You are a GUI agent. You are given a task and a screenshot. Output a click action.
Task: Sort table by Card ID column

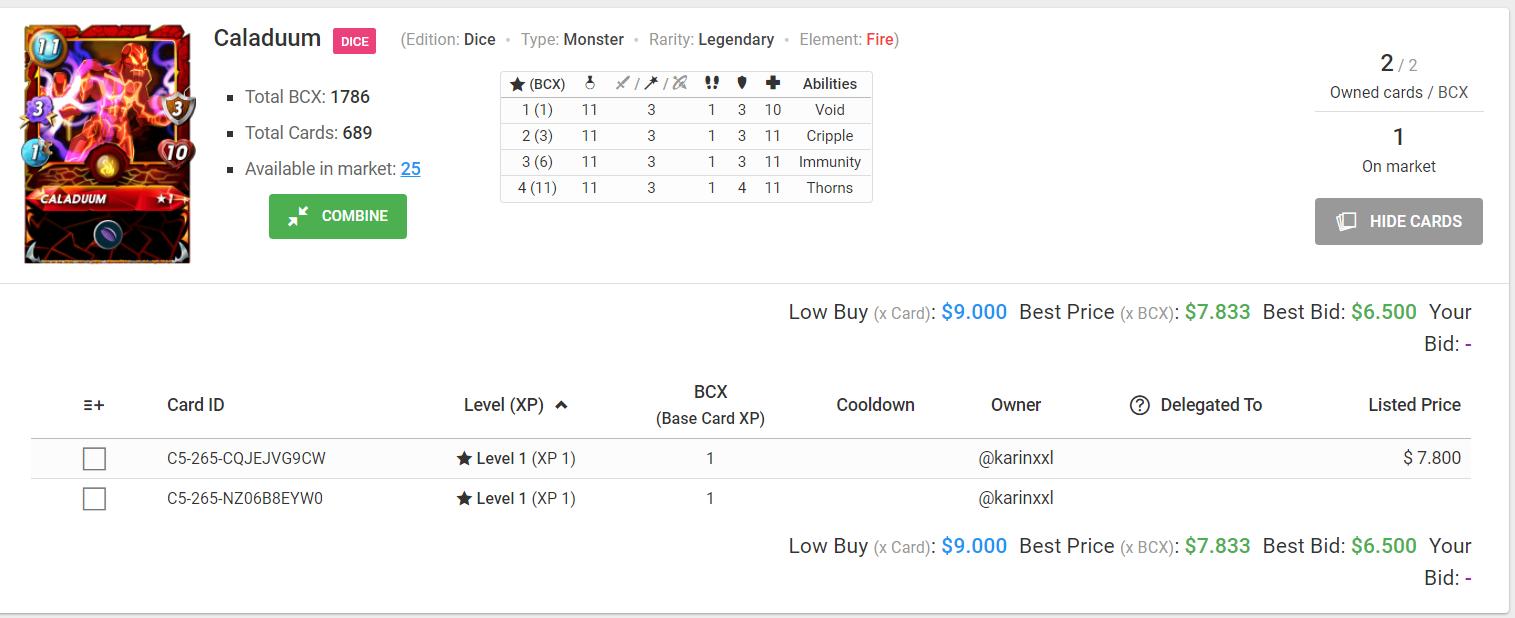click(196, 405)
